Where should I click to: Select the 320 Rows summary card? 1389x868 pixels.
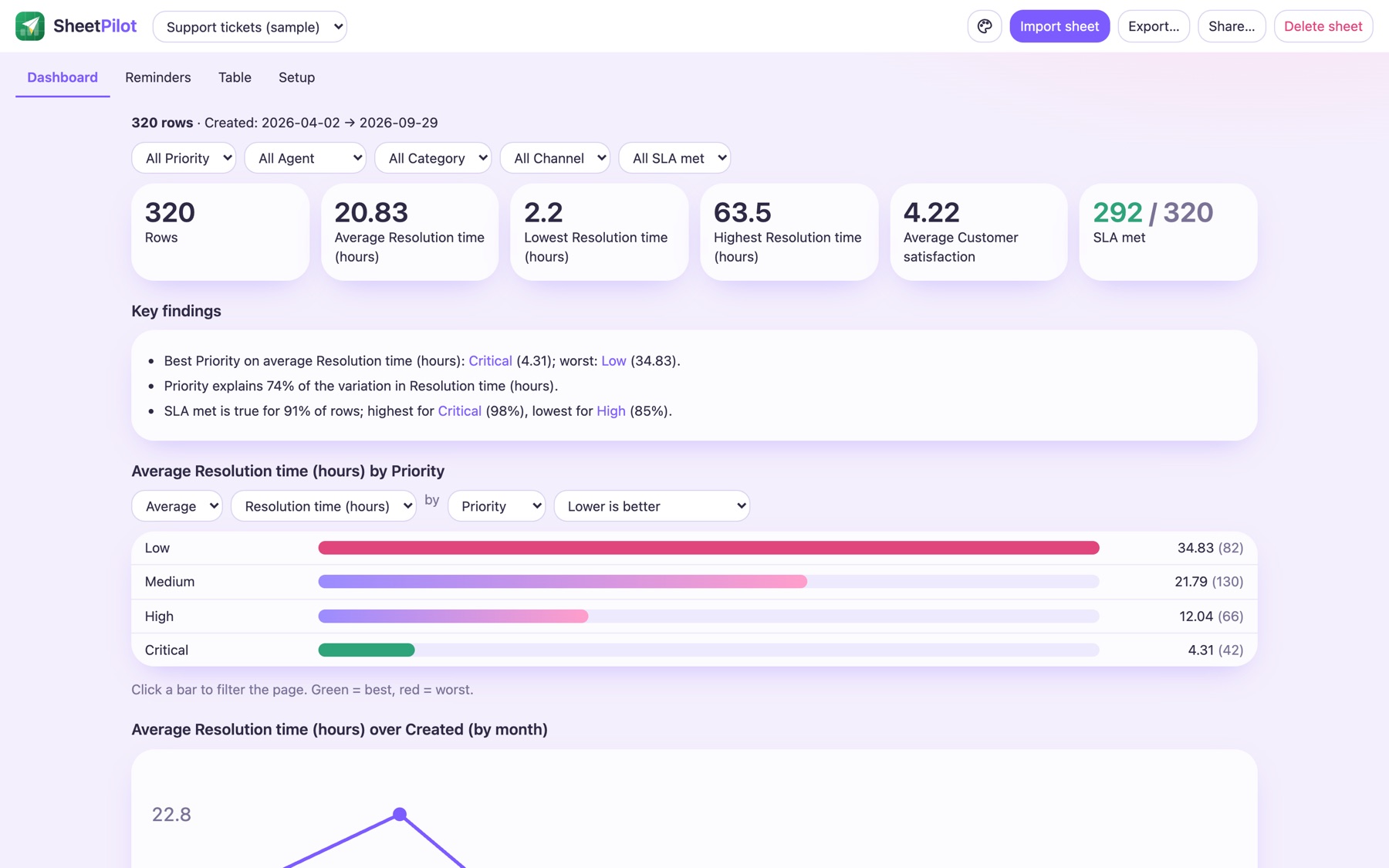[221, 231]
